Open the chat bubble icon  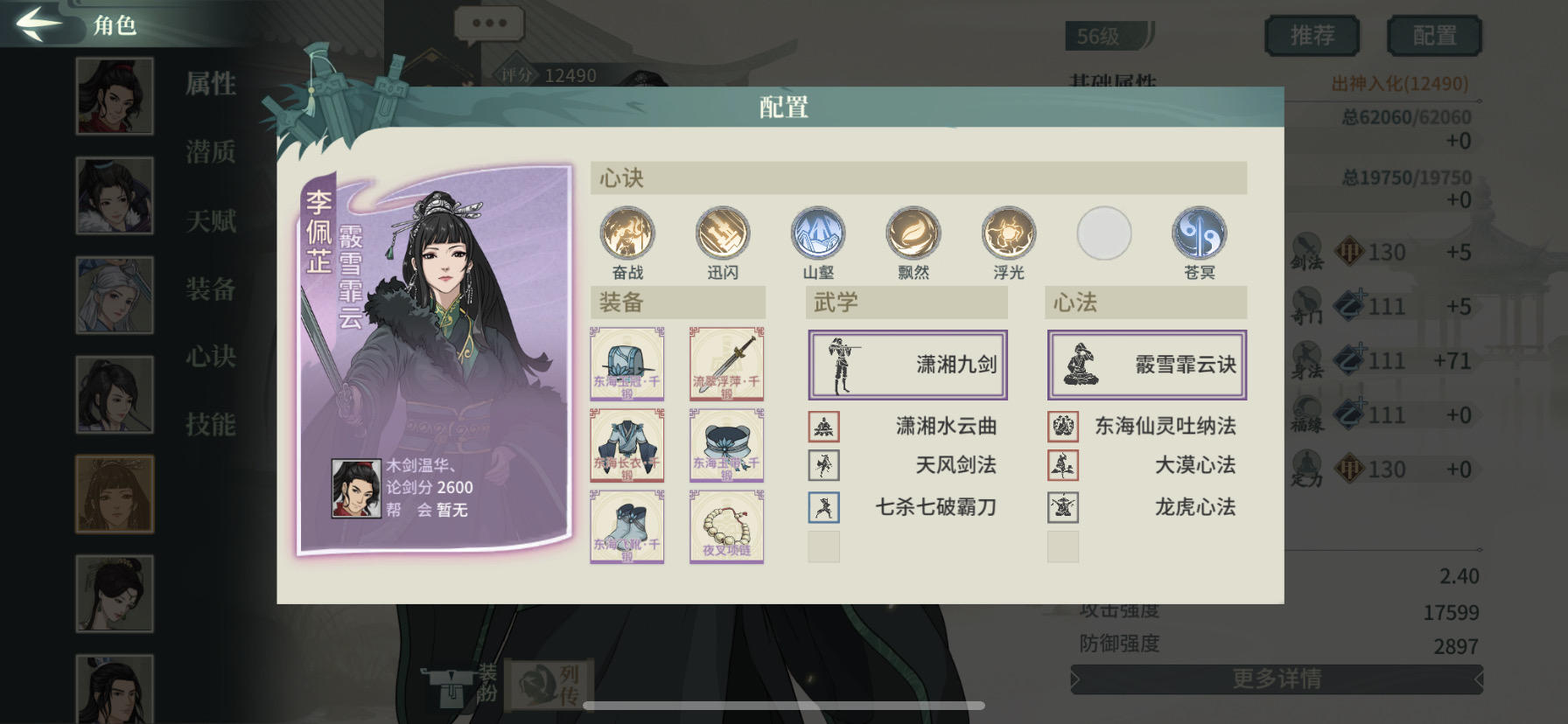[489, 24]
